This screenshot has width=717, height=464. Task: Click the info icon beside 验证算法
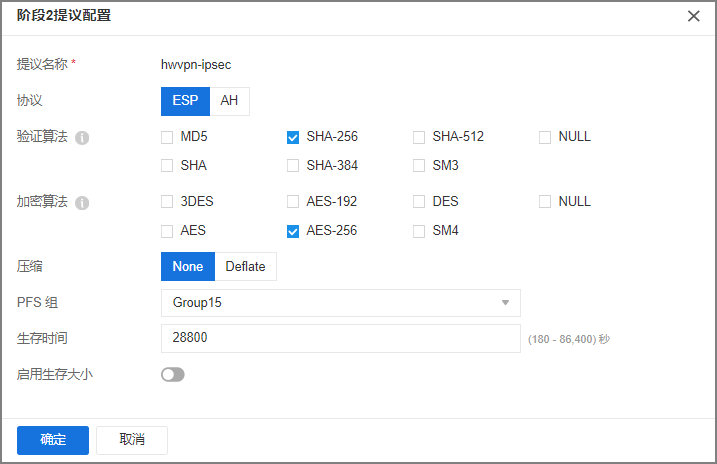82,138
